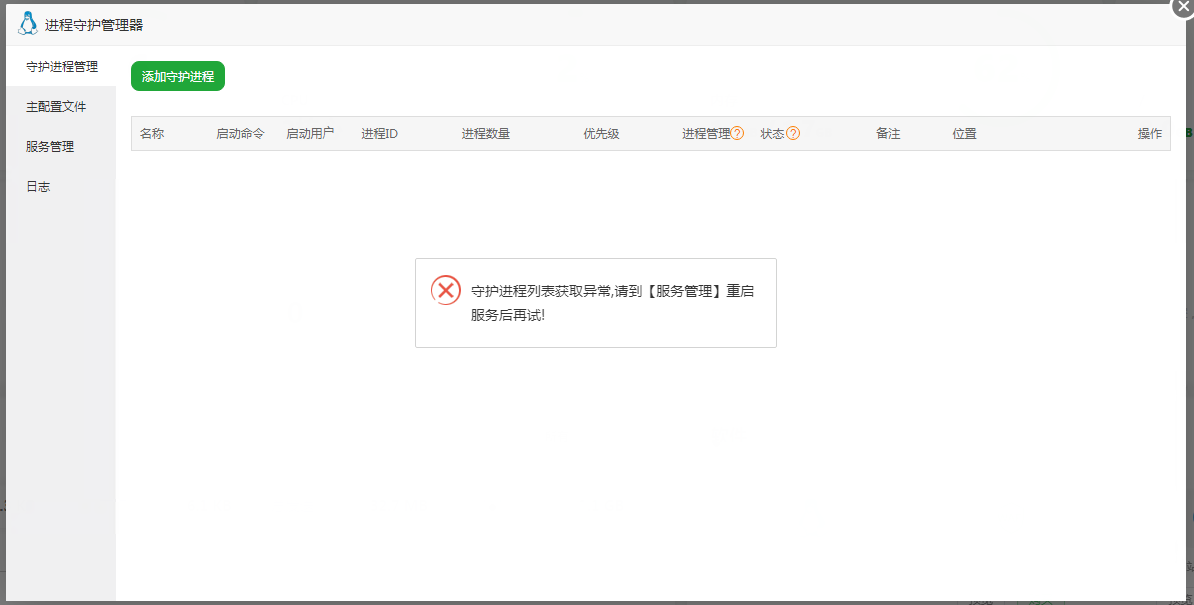Click the 进程ID column header

tap(379, 133)
